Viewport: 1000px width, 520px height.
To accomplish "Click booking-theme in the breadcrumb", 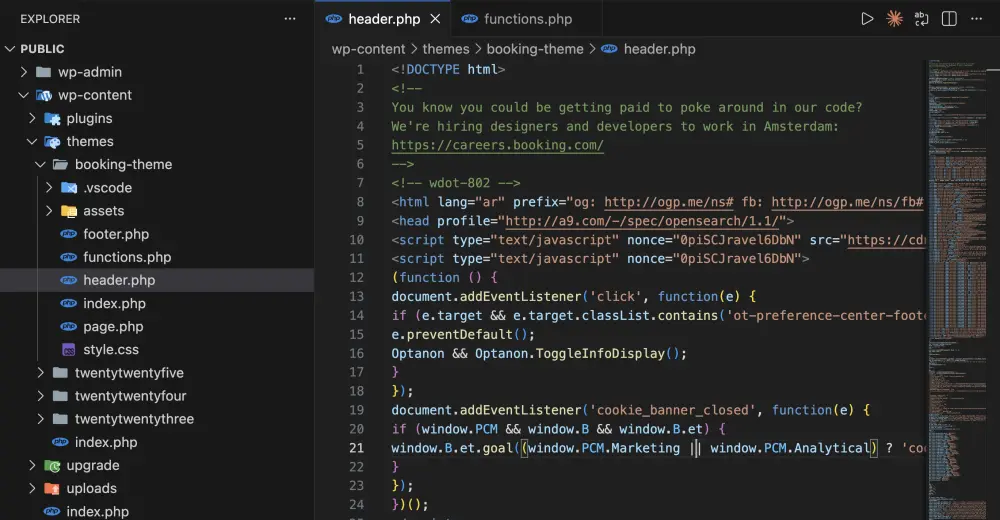I will (534, 49).
